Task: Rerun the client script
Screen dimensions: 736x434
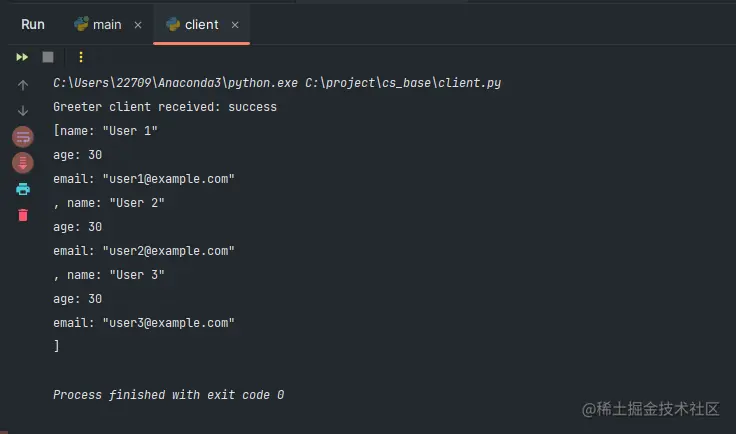Action: click(x=22, y=57)
